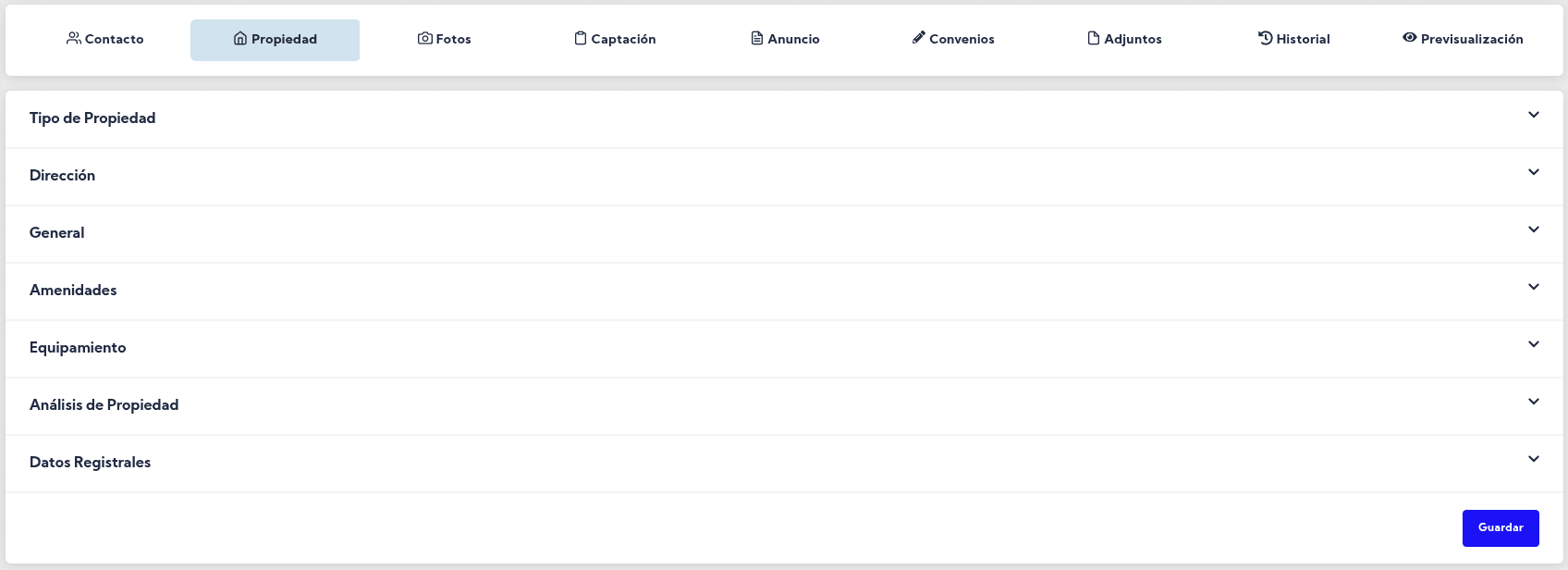Click the people icon beside Contacto

click(73, 39)
